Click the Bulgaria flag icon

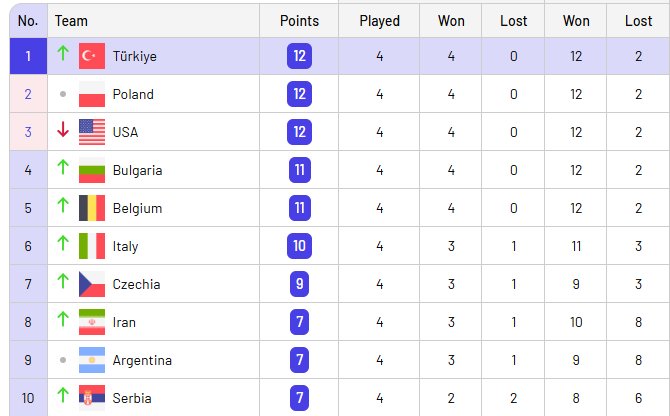(x=92, y=170)
